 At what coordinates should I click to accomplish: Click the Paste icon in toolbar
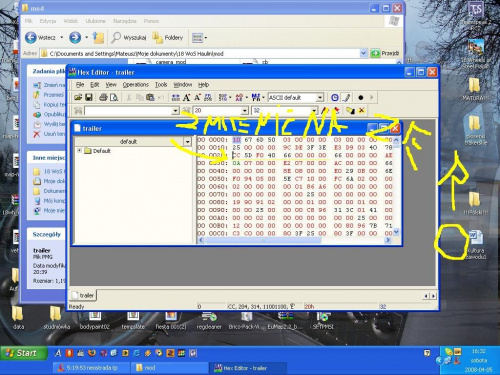[150, 97]
